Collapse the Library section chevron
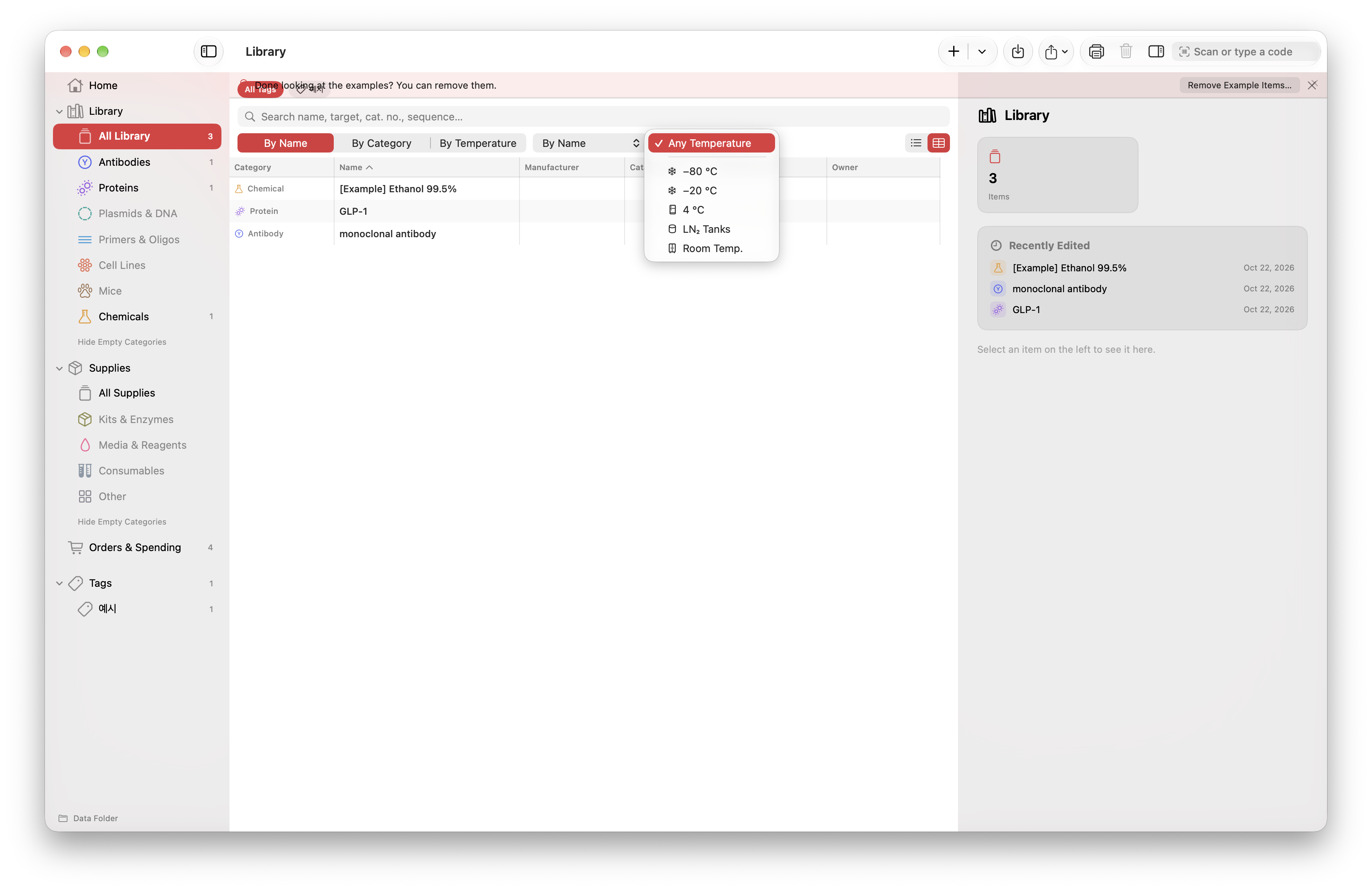1372x891 pixels. 59,111
